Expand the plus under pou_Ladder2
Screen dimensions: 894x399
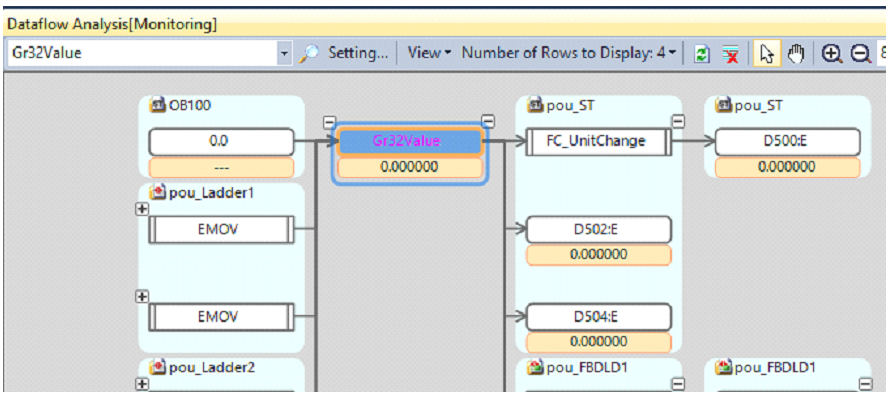(x=141, y=384)
